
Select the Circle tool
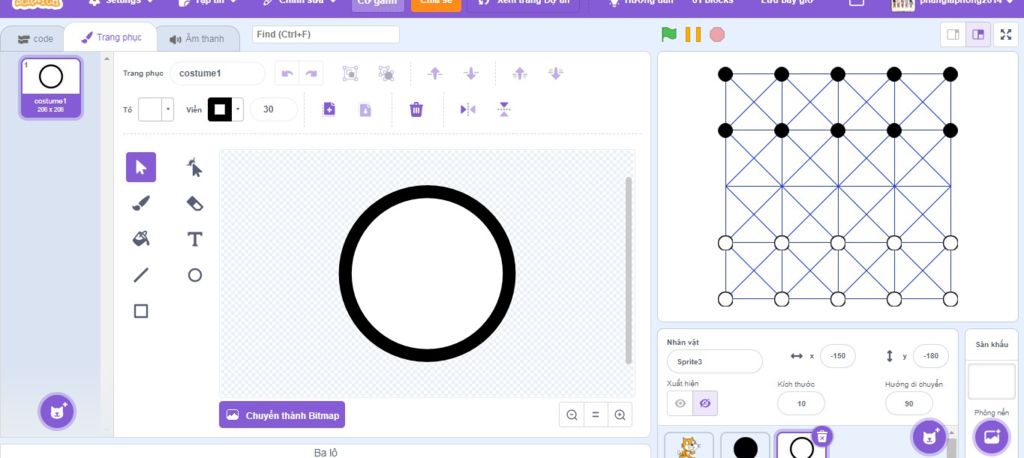click(x=195, y=275)
